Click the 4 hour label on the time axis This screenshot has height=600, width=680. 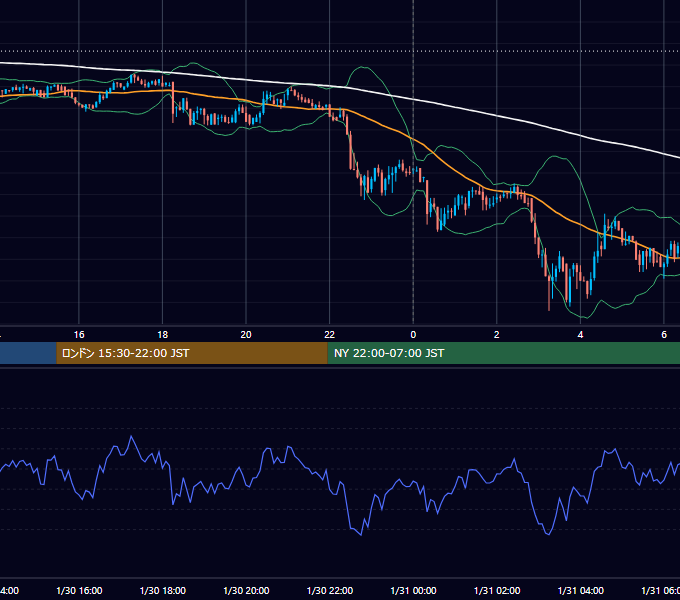pyautogui.click(x=580, y=335)
